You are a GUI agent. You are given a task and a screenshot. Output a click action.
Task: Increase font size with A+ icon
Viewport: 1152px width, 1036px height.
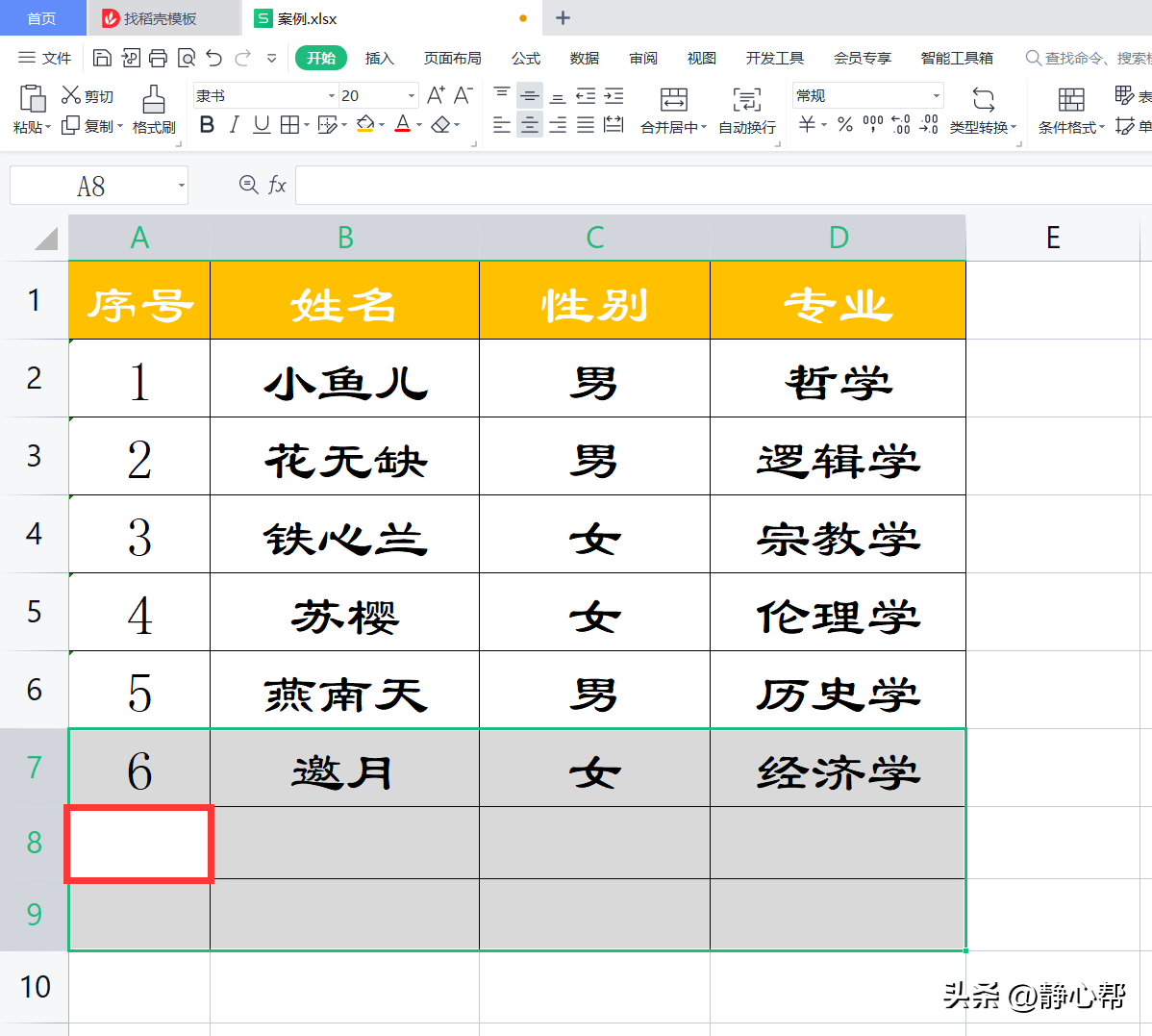coord(436,95)
